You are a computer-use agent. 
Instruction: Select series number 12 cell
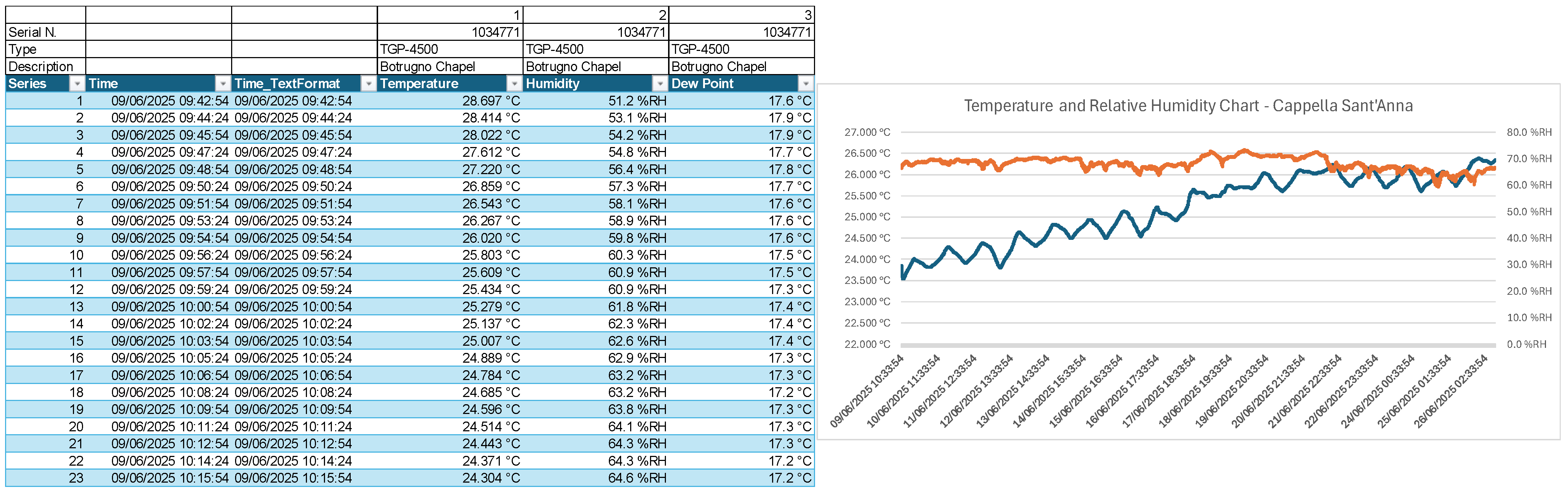tap(46, 289)
